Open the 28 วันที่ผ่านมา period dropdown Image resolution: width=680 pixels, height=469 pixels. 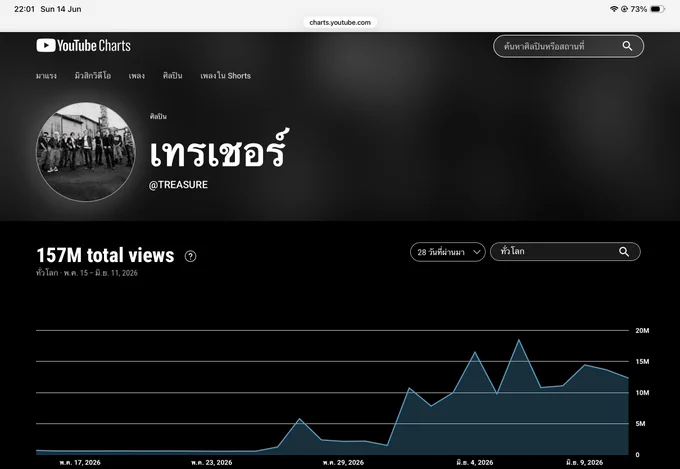click(x=448, y=252)
